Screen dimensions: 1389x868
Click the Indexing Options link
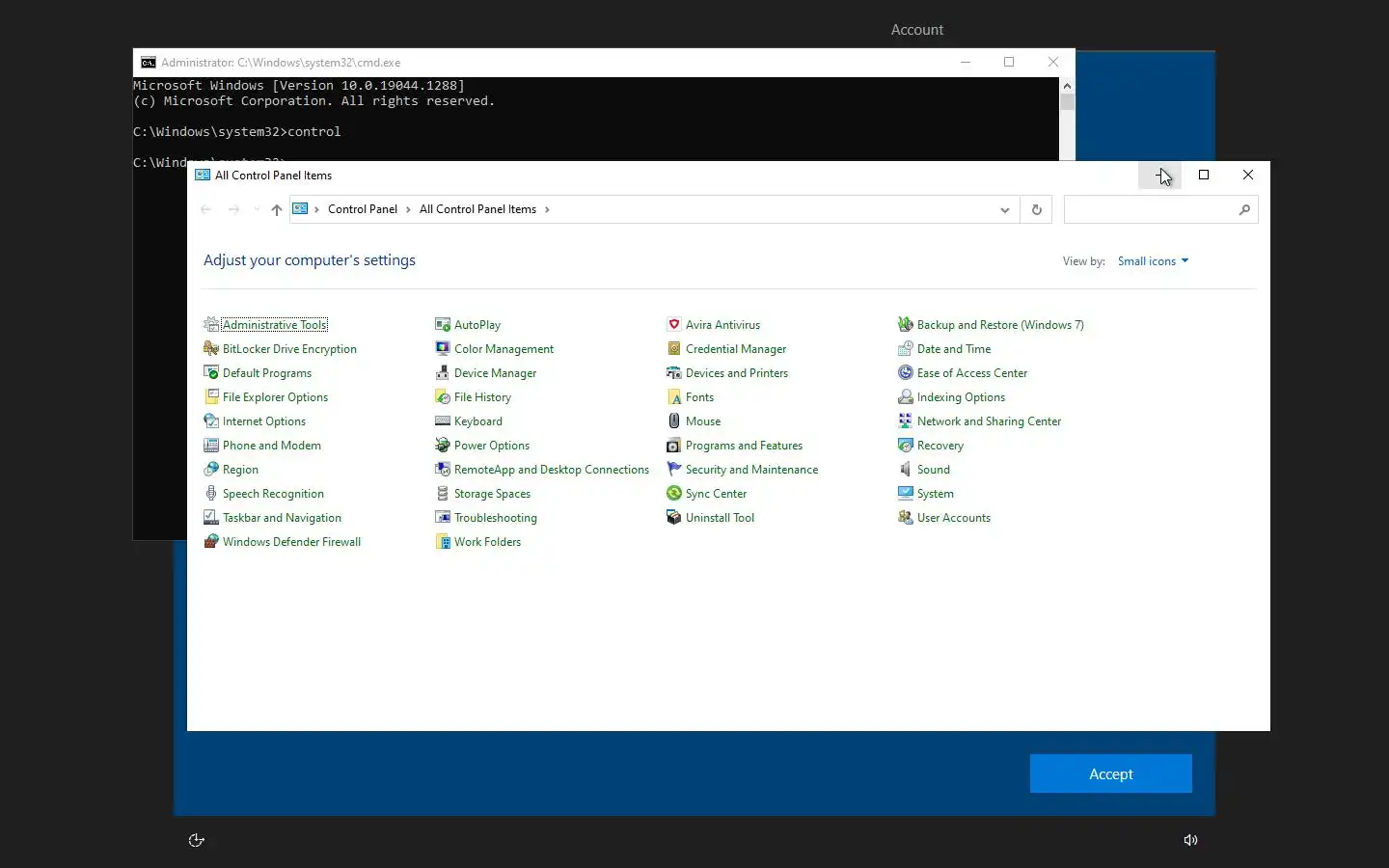(961, 397)
